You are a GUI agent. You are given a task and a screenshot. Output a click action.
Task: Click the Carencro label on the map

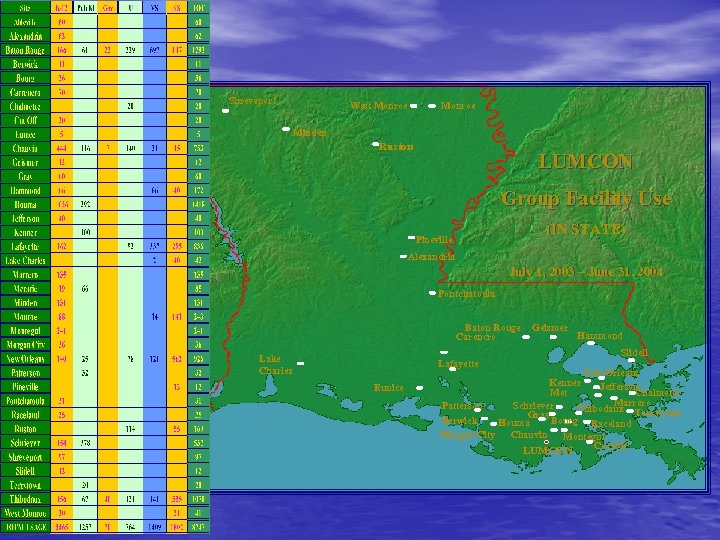click(476, 337)
